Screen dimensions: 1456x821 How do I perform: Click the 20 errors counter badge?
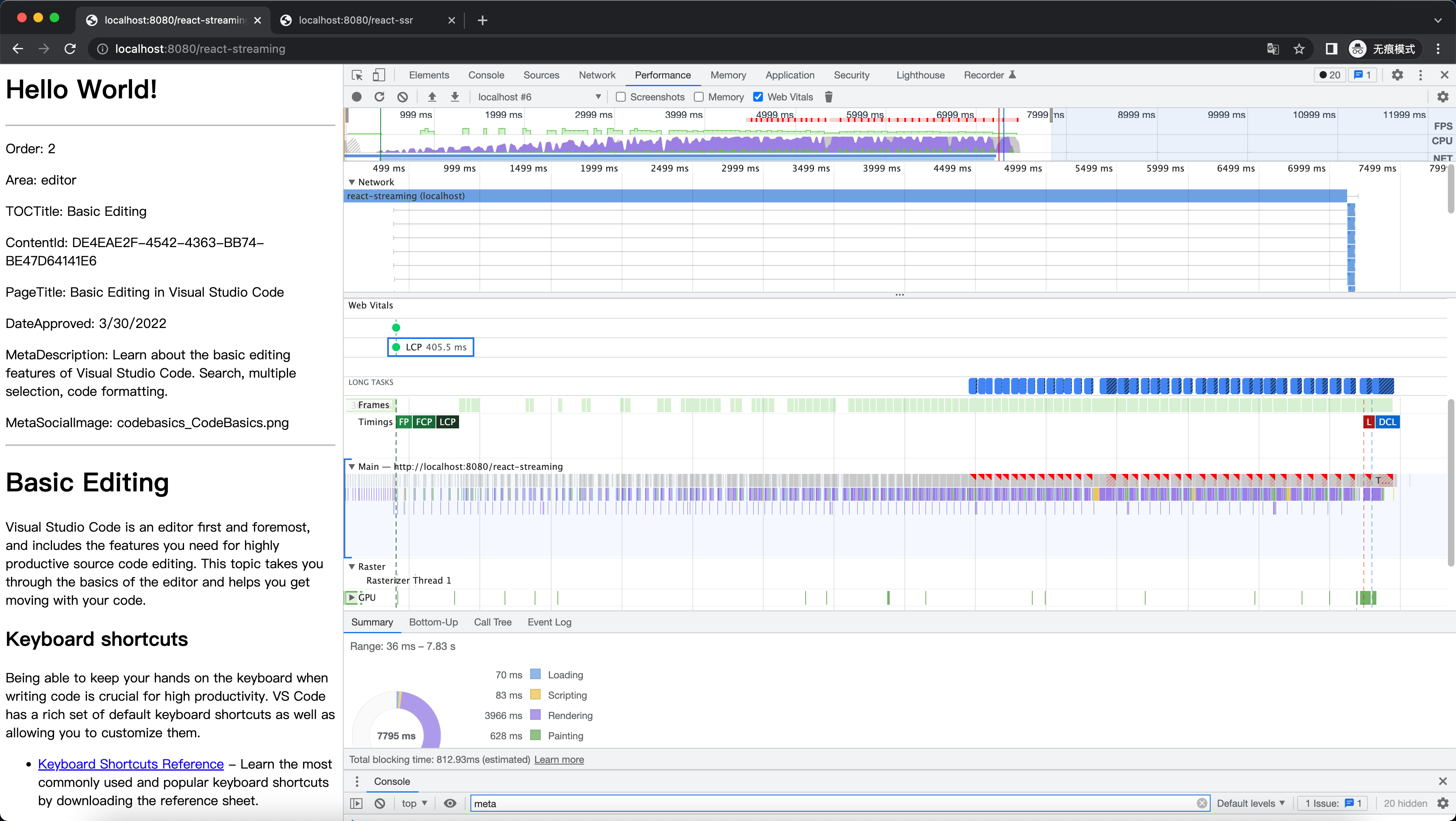(1330, 75)
